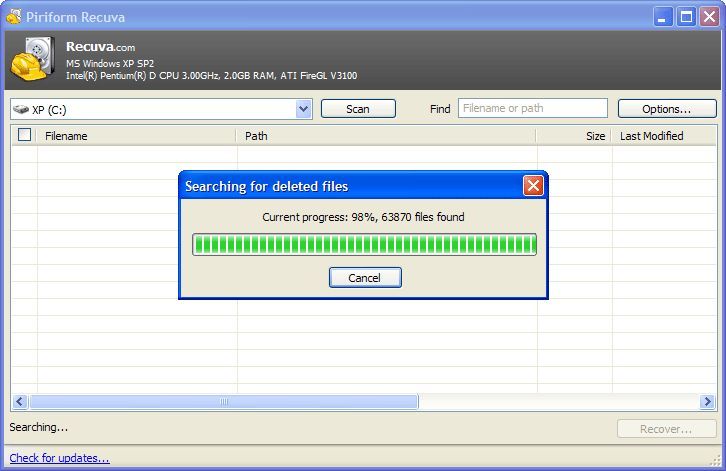Click the 'Searching...' status text
This screenshot has height=471, width=726.
tap(38, 427)
